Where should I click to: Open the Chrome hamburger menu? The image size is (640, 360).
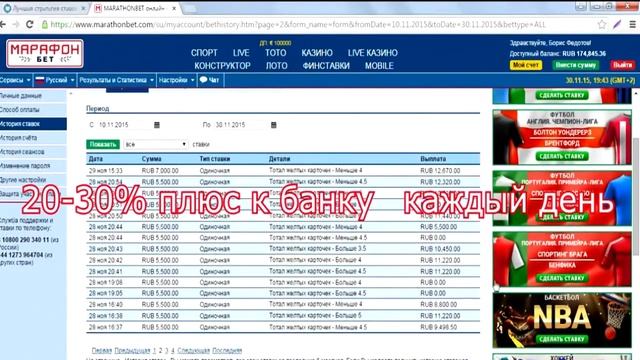(632, 24)
